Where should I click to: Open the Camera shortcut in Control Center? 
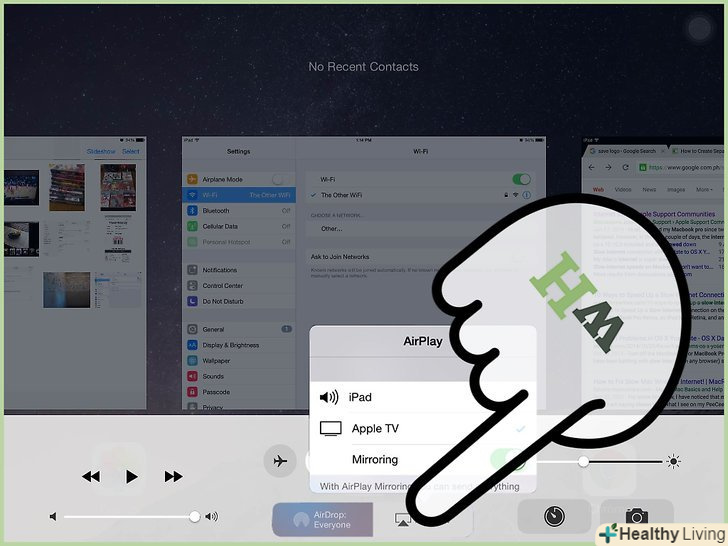point(637,516)
